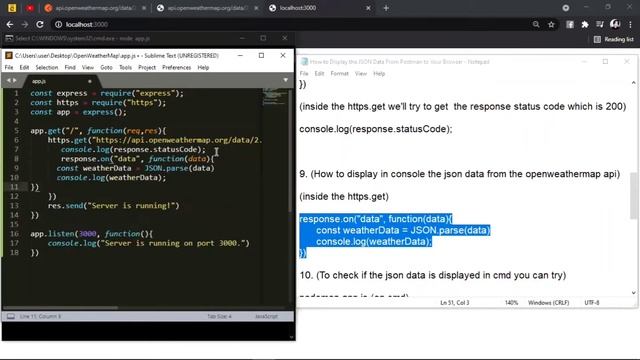This screenshot has width=640, height=360.
Task: Switch to the second api.openweathermap.org tab
Action: click(208, 8)
